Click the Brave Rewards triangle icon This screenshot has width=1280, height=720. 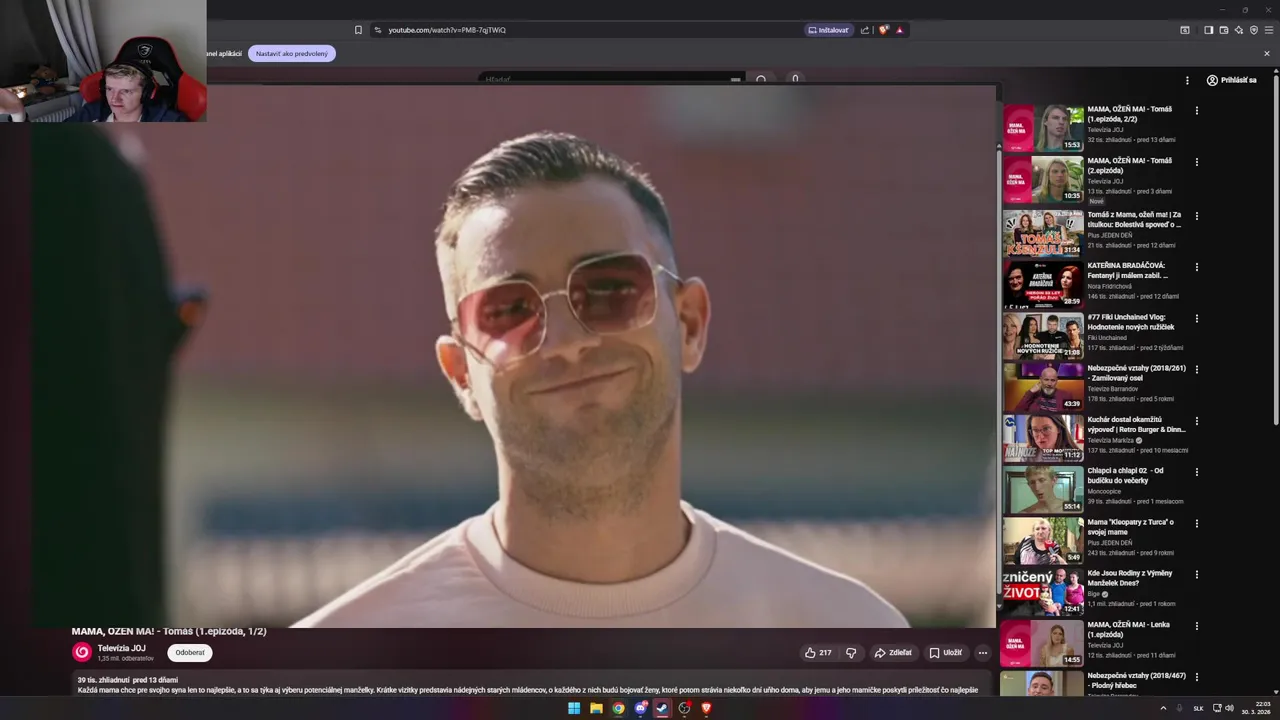pyautogui.click(x=899, y=30)
